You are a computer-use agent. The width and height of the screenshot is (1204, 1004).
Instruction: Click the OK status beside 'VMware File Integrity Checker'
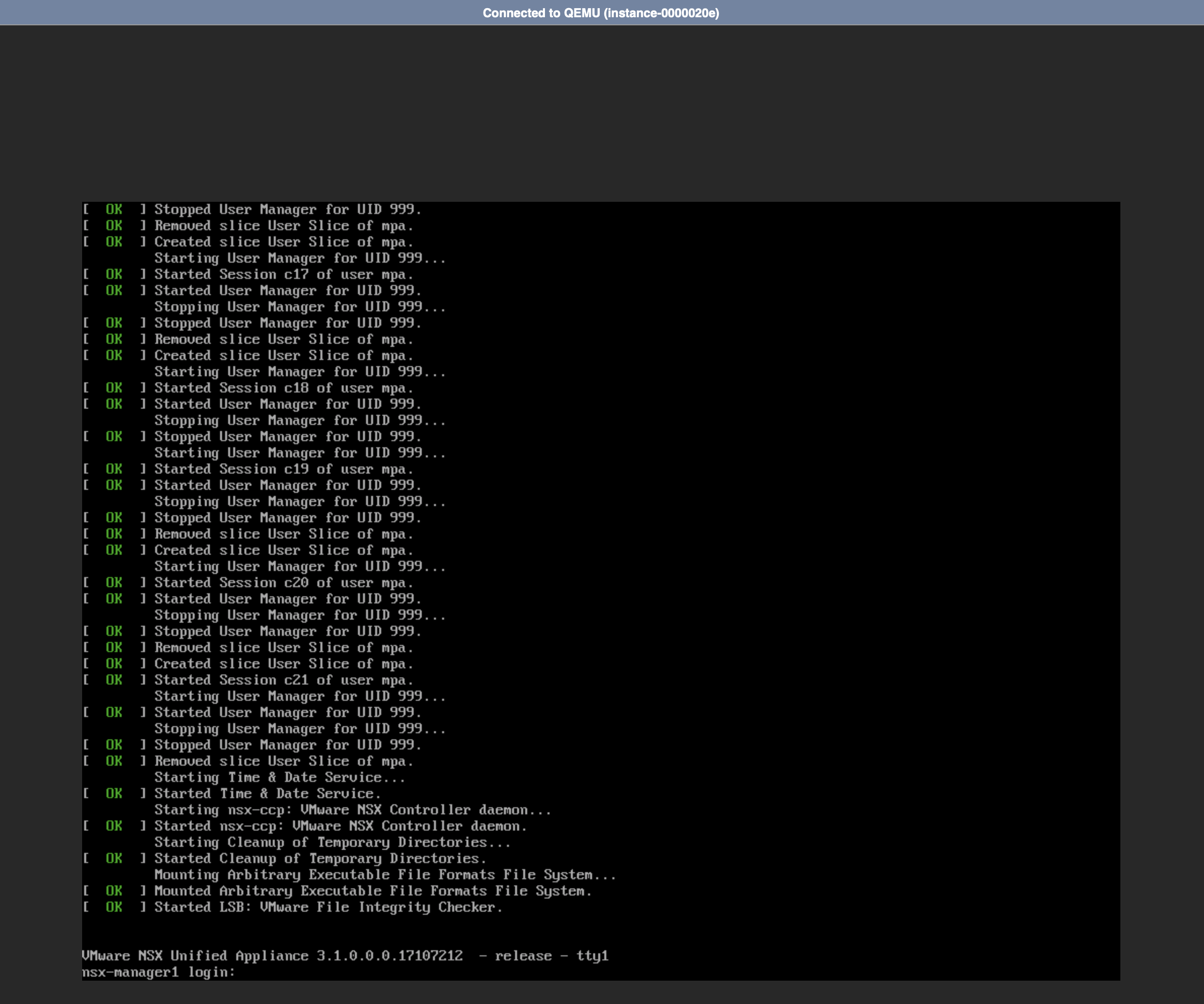114,907
